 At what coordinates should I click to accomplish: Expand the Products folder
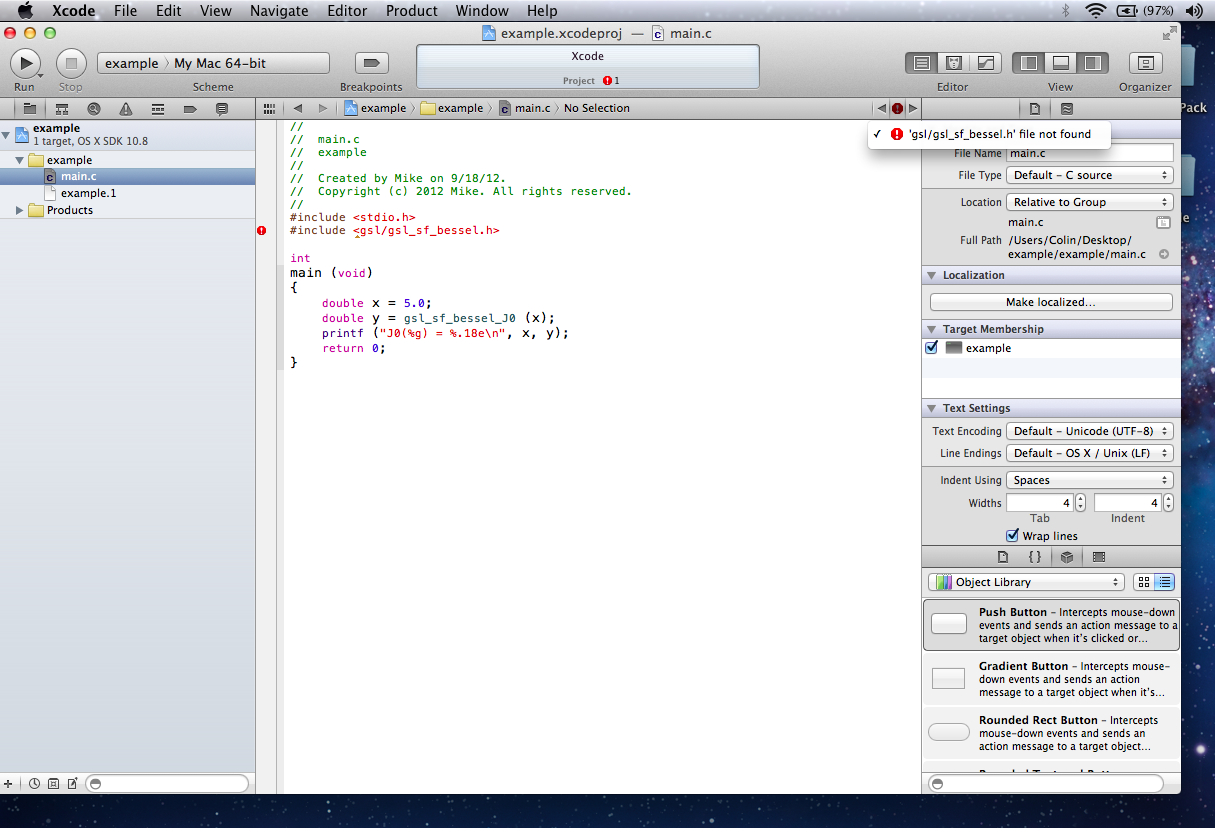[x=20, y=210]
